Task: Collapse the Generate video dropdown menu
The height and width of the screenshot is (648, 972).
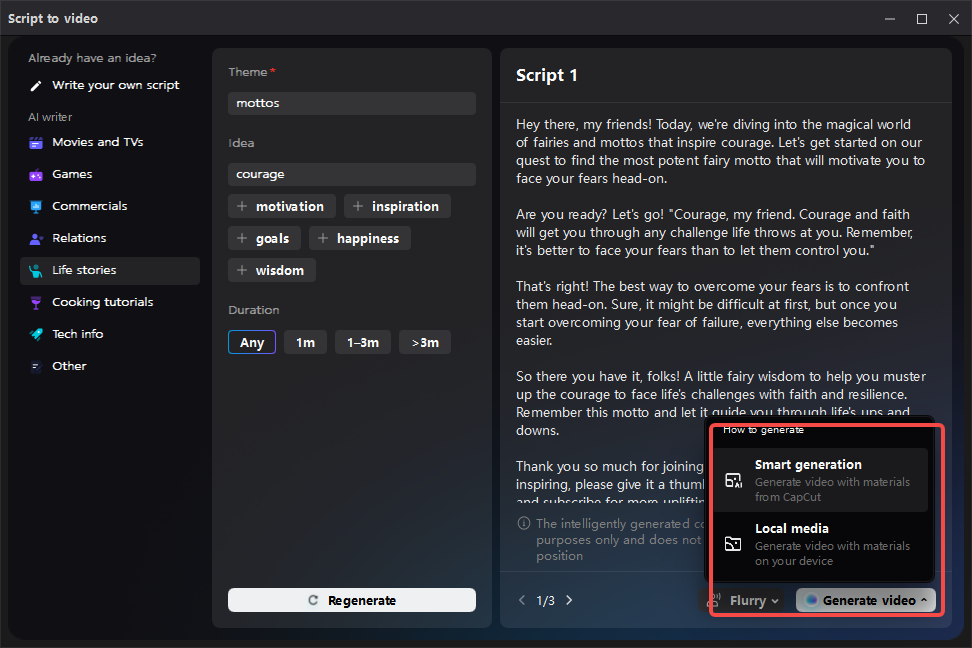Action: pos(866,601)
